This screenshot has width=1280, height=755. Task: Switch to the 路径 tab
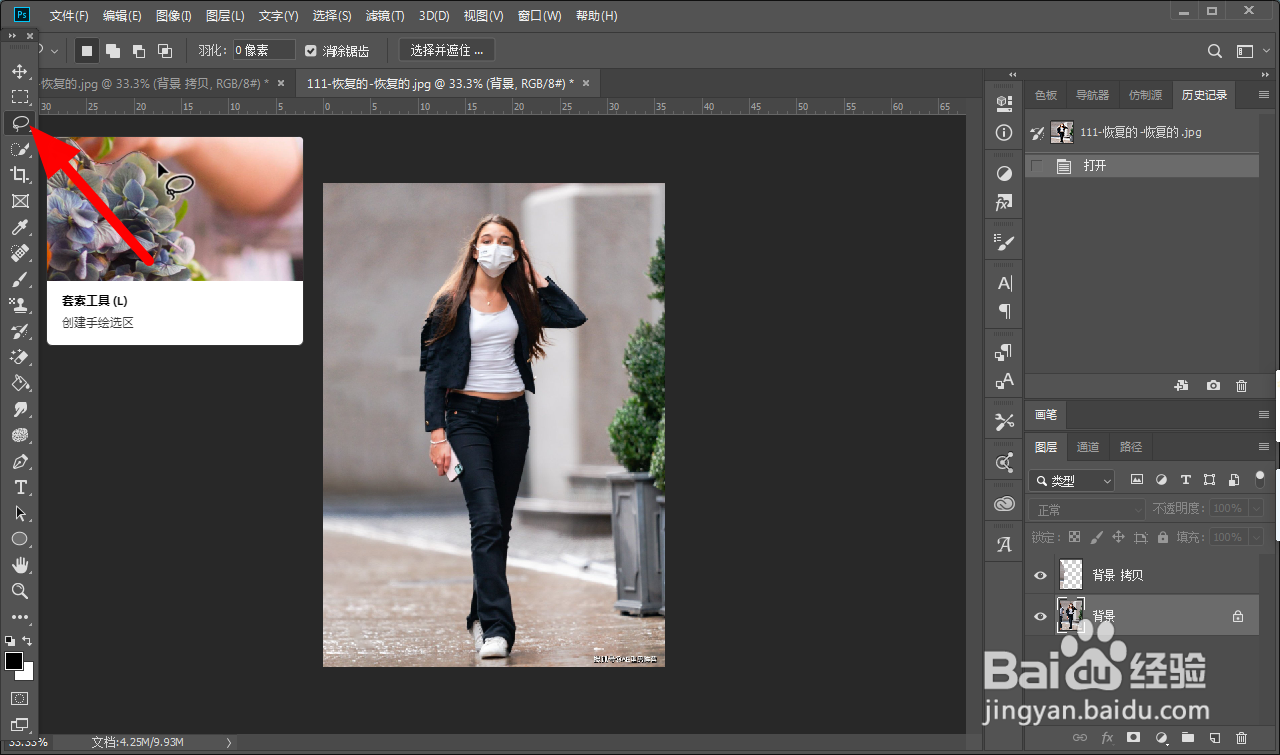1131,447
